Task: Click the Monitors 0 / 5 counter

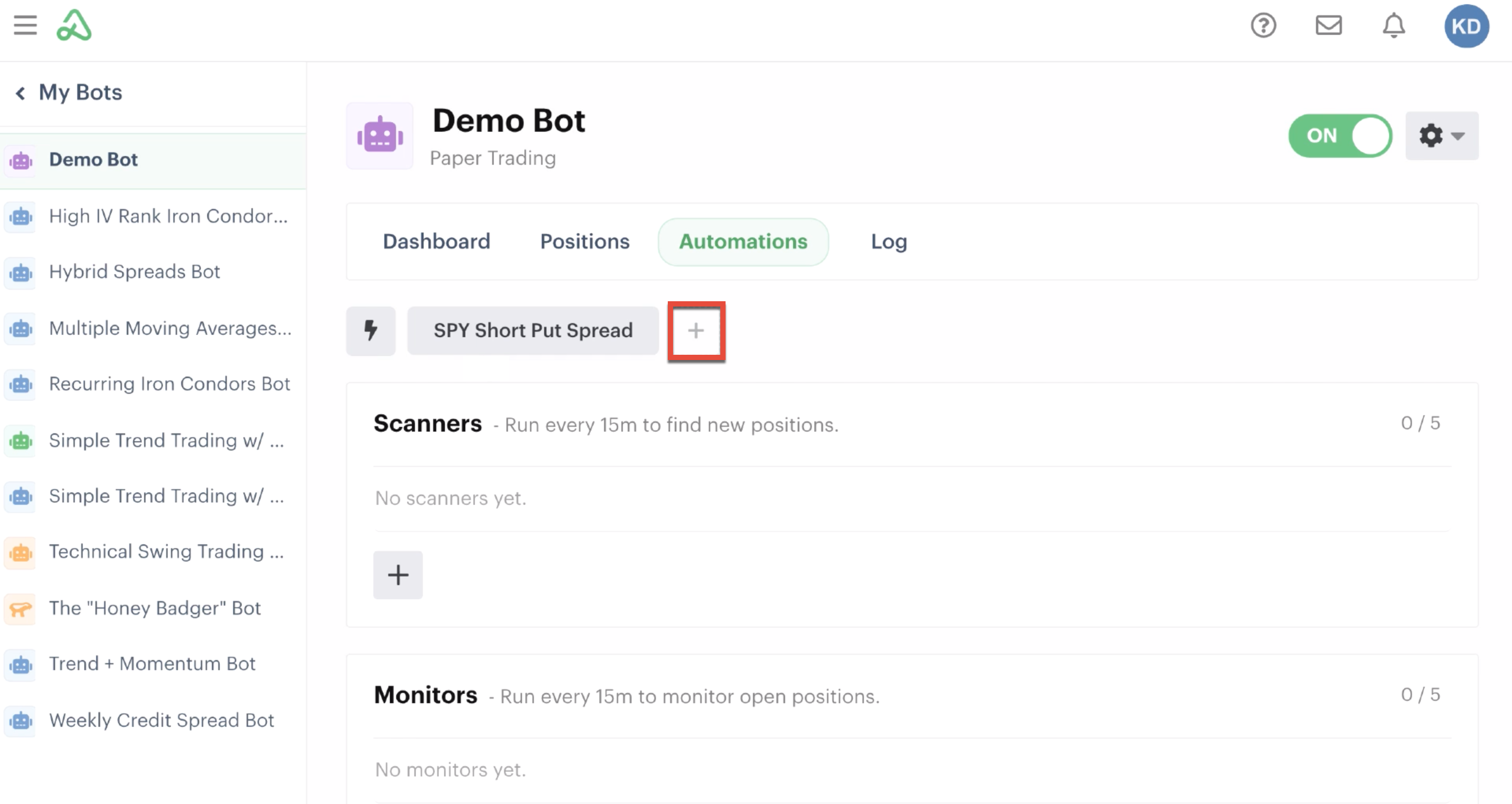Action: pos(1421,695)
